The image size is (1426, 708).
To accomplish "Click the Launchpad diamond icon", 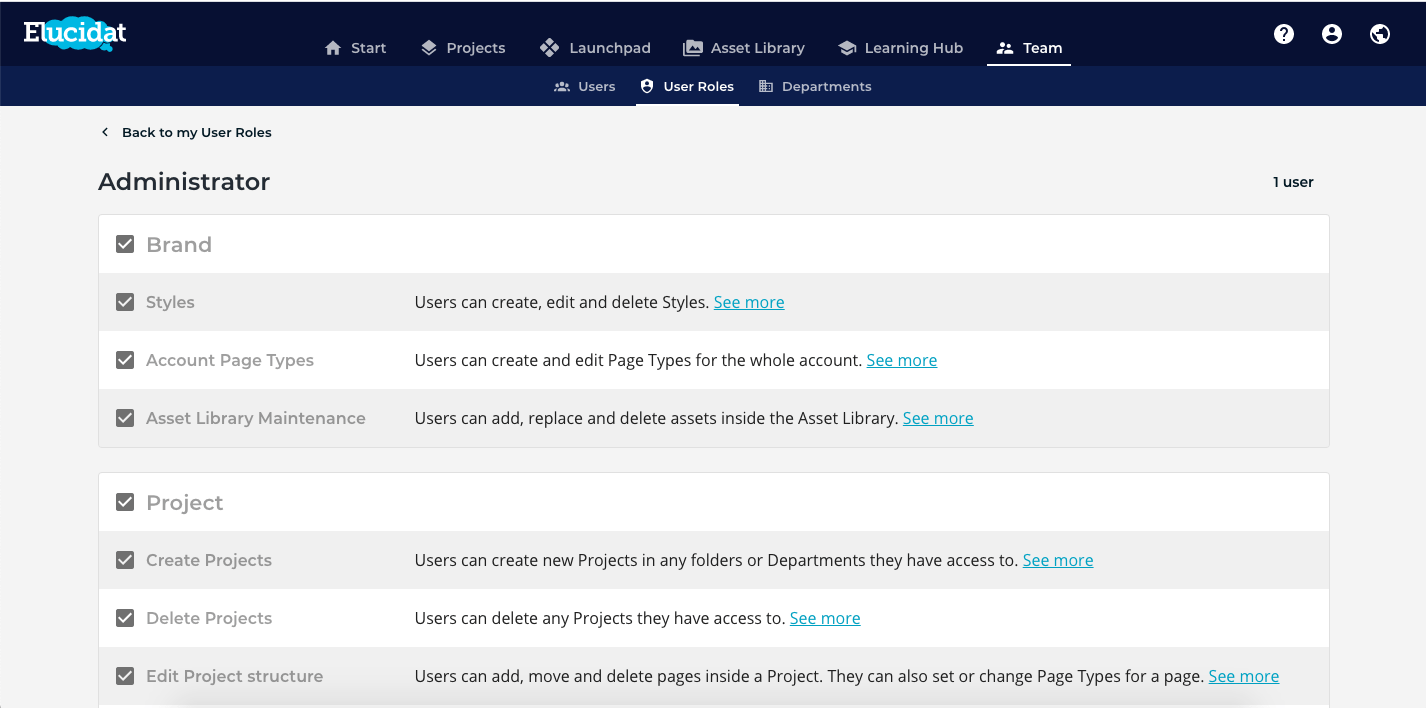I will click(x=549, y=48).
